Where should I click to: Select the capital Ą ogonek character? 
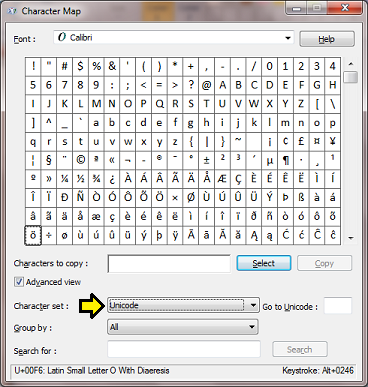pyautogui.click(x=254, y=235)
